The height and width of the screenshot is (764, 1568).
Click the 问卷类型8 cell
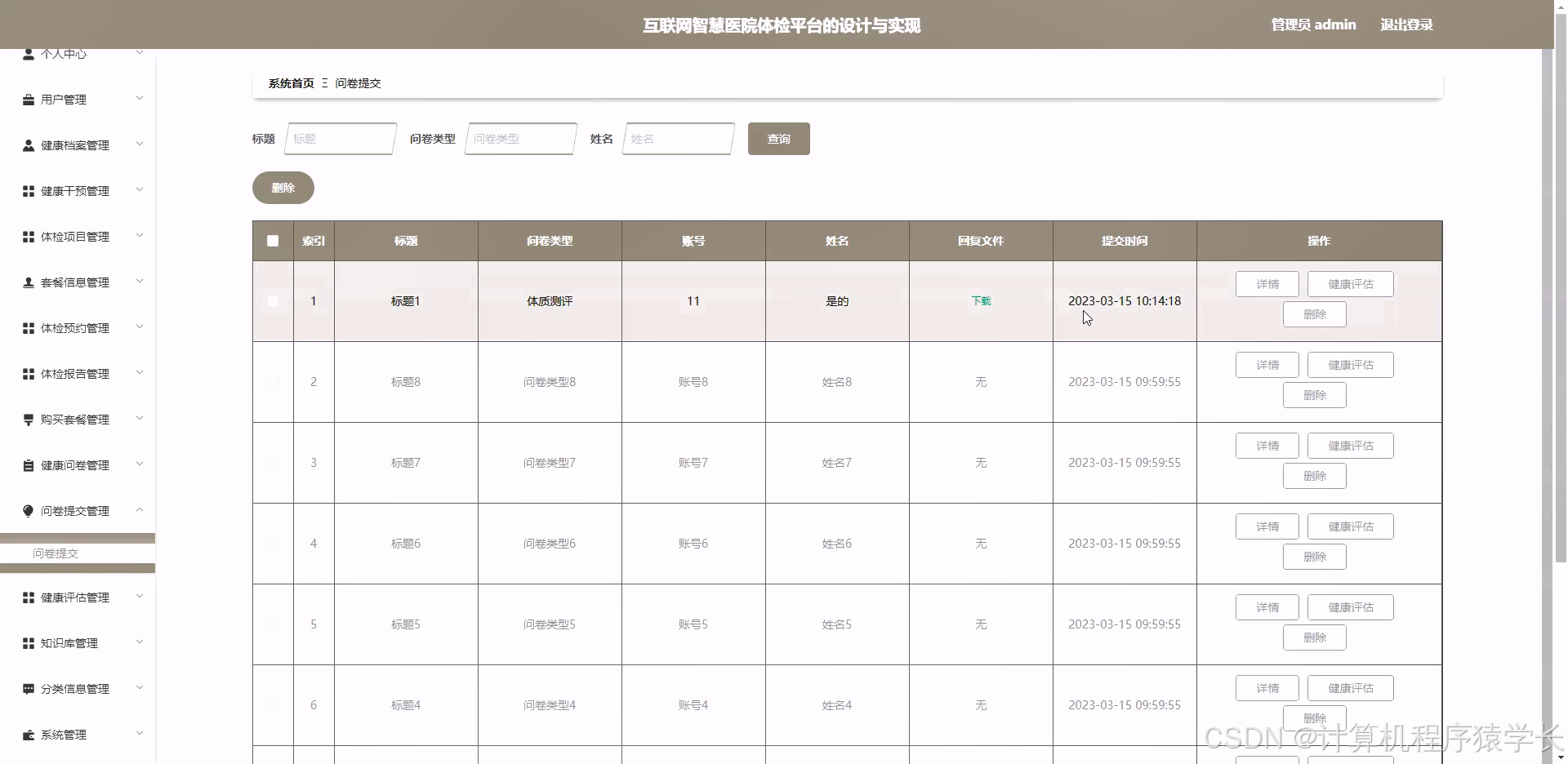tap(550, 382)
